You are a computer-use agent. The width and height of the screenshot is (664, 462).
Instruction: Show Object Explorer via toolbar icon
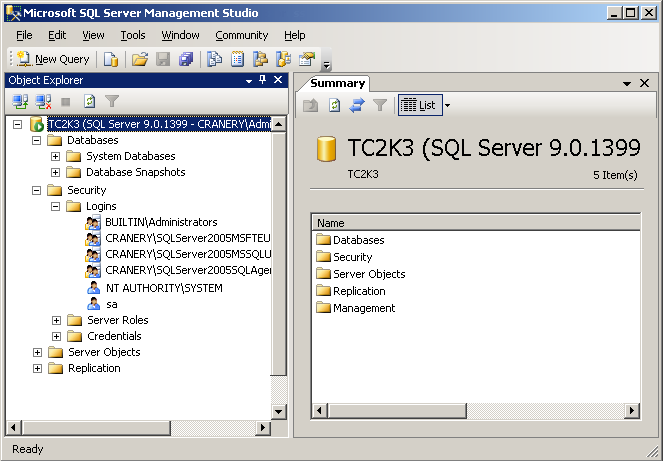[x=260, y=59]
